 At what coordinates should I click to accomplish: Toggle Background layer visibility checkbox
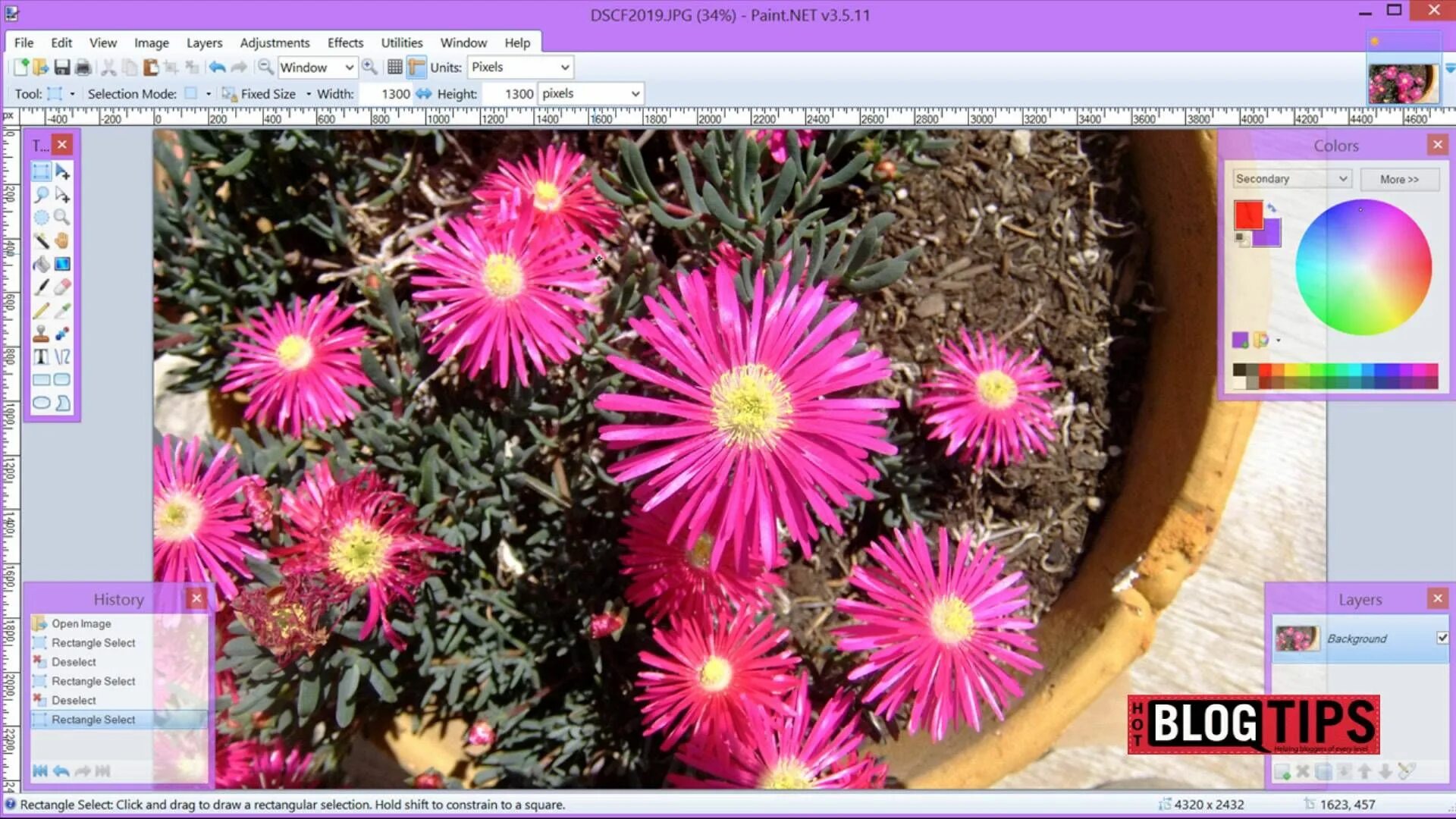click(1442, 639)
